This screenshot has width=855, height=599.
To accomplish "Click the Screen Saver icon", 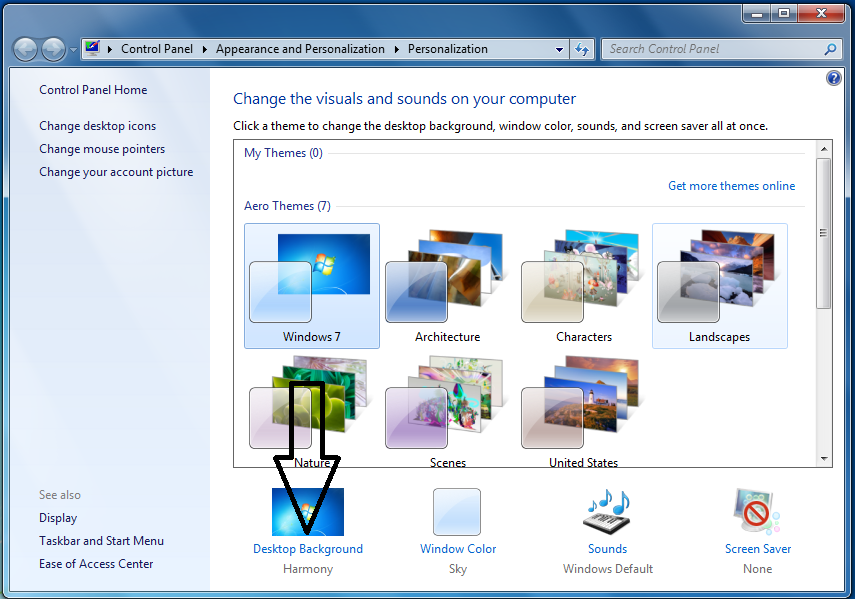I will click(x=757, y=511).
